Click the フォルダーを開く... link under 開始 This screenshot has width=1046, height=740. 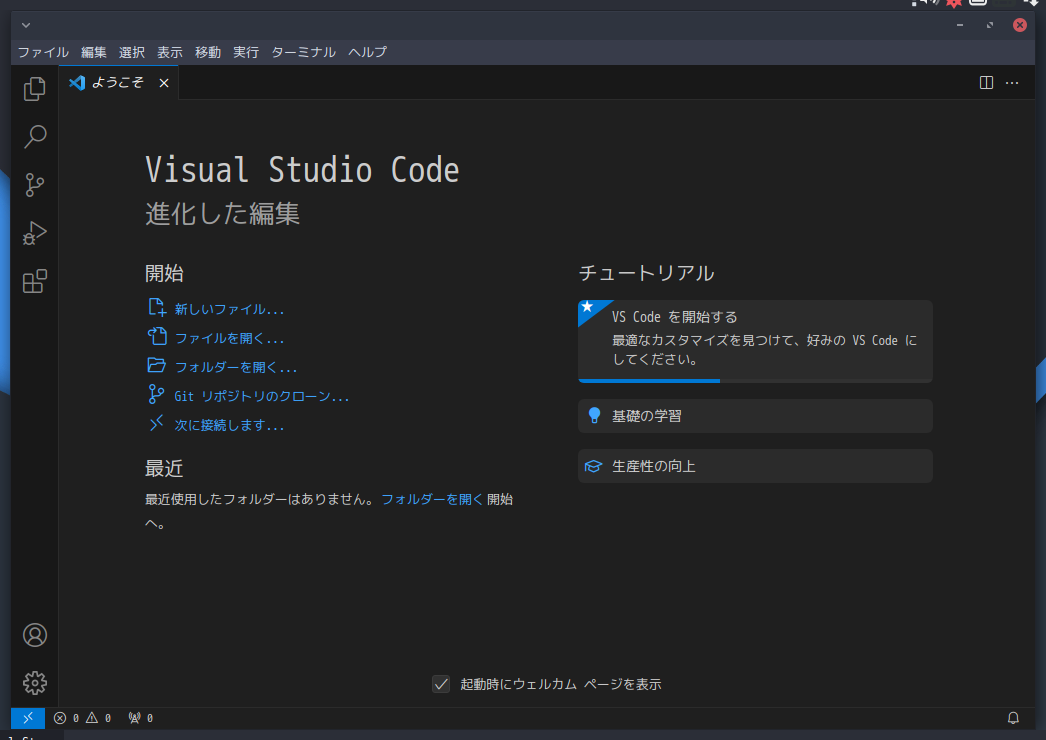pyautogui.click(x=235, y=367)
